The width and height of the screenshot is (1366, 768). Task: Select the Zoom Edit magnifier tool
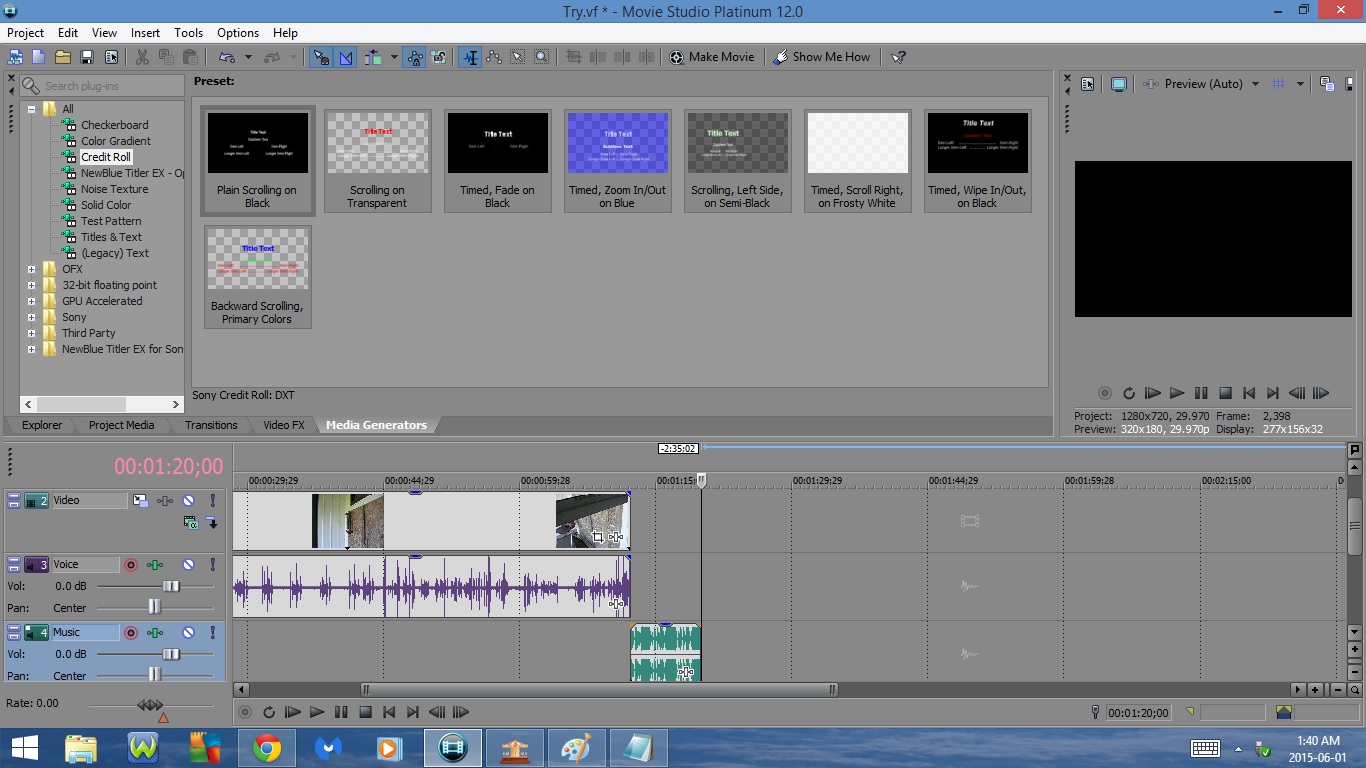541,57
